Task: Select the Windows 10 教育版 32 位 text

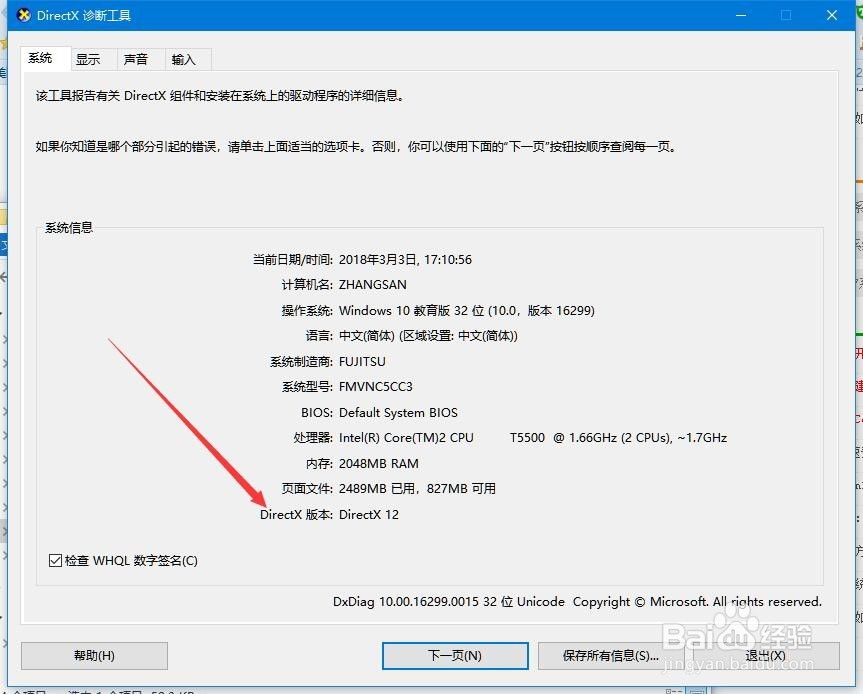Action: click(411, 310)
